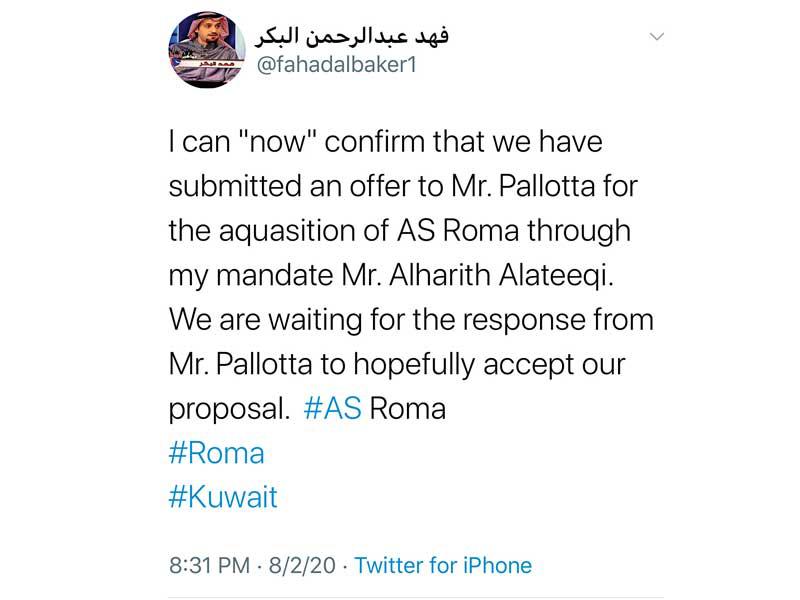The height and width of the screenshot is (600, 800).
Task: Click "Roma" right after the #AS hashtag
Action: 408,410
